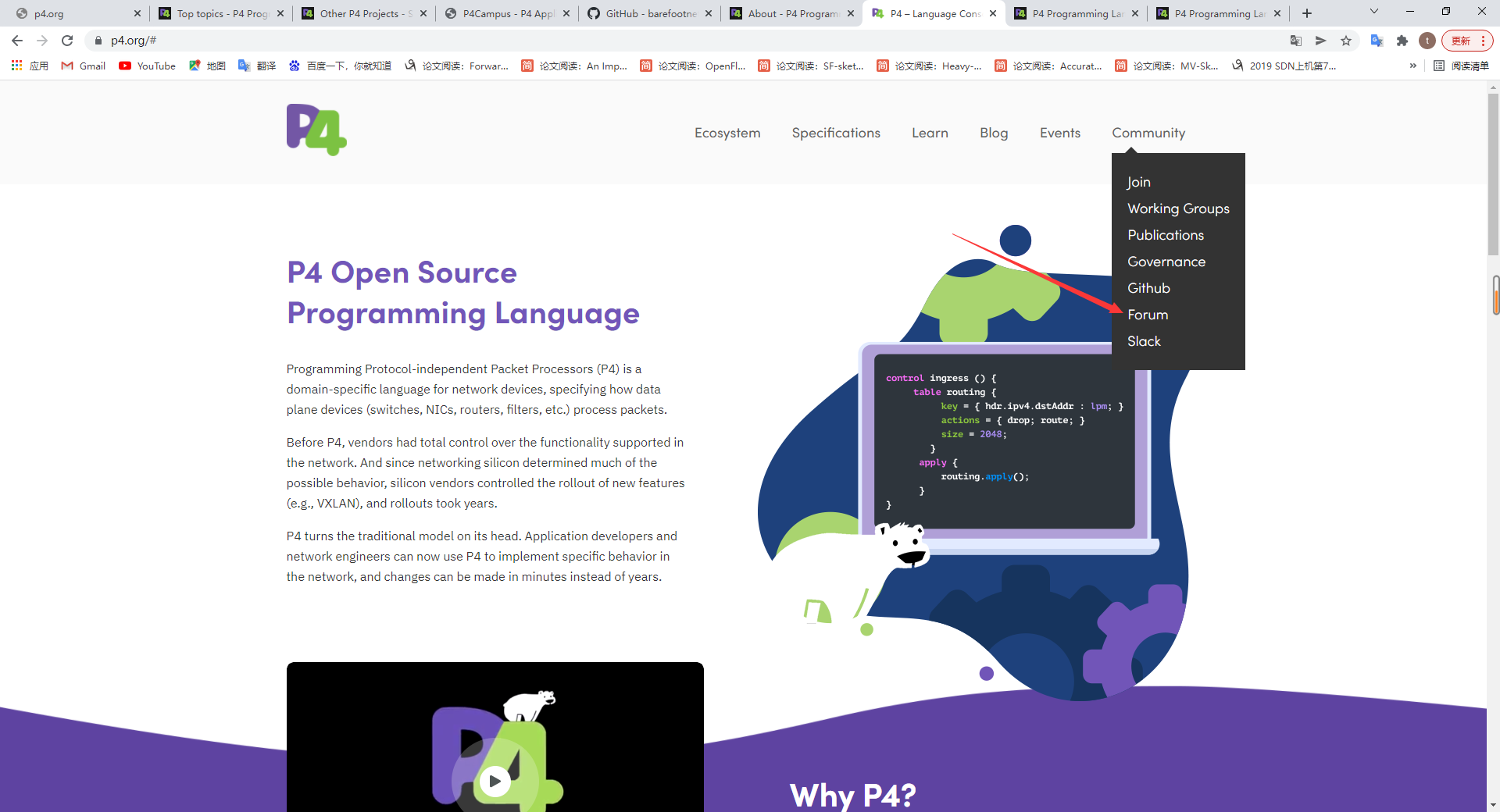Image resolution: width=1500 pixels, height=812 pixels.
Task: Play the P4 intro video
Action: click(x=495, y=781)
